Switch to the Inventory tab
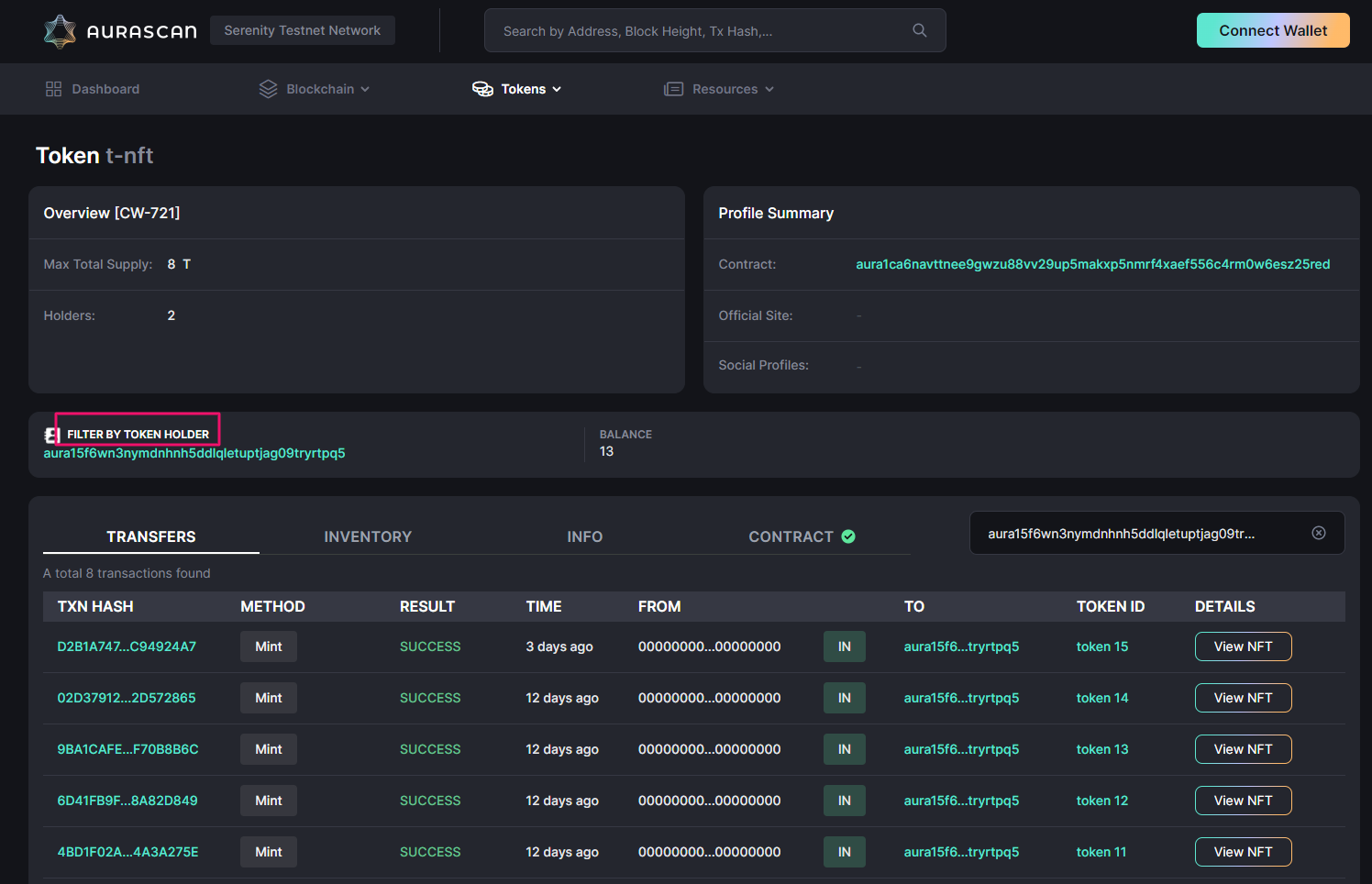Image resolution: width=1372 pixels, height=884 pixels. tap(367, 536)
